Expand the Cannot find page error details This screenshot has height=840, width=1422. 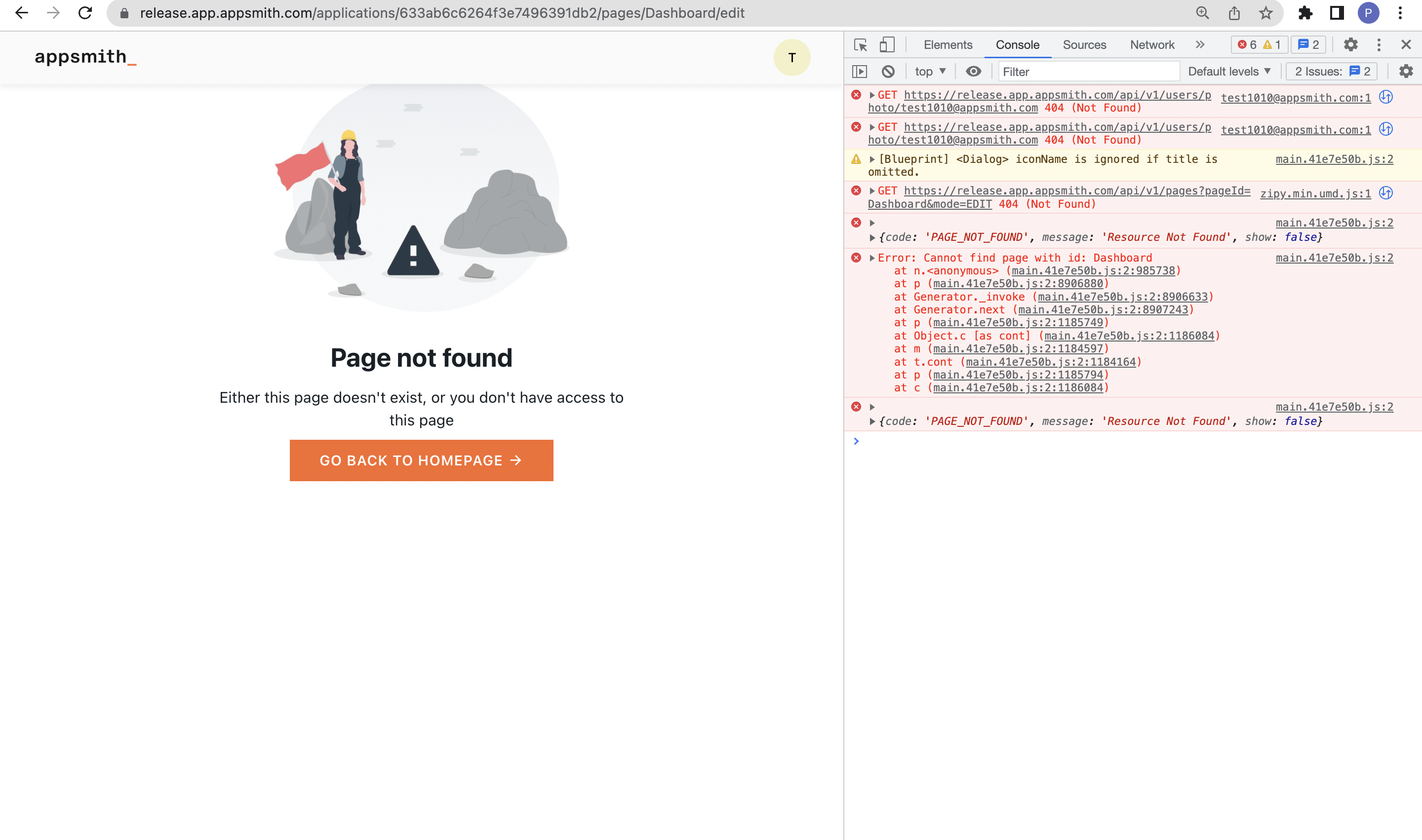pyautogui.click(x=872, y=258)
